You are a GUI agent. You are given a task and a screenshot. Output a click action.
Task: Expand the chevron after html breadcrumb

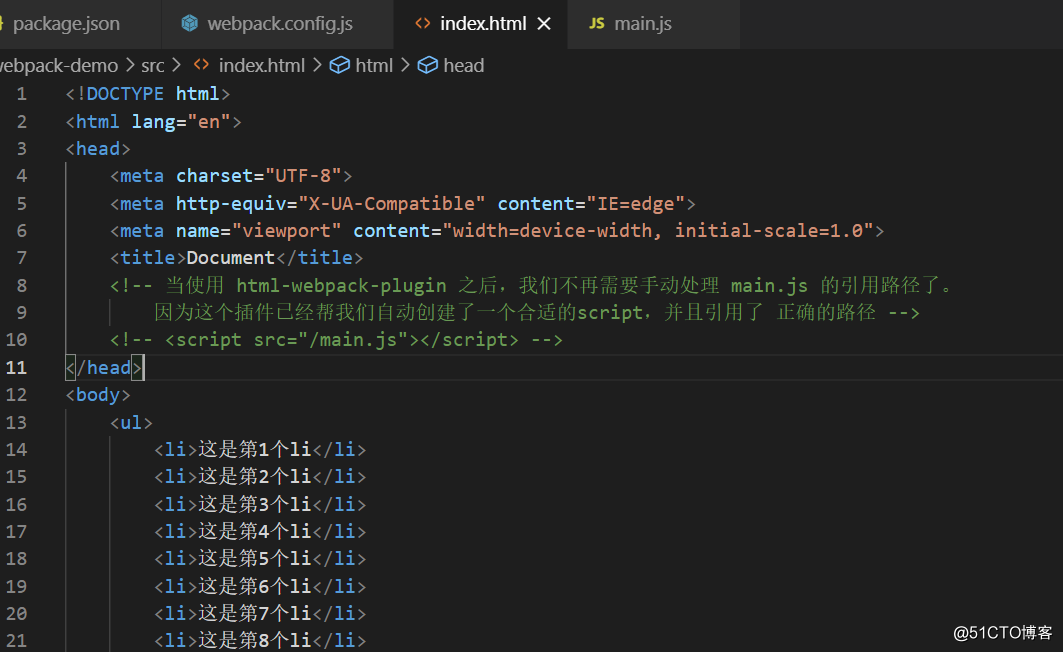click(x=405, y=65)
